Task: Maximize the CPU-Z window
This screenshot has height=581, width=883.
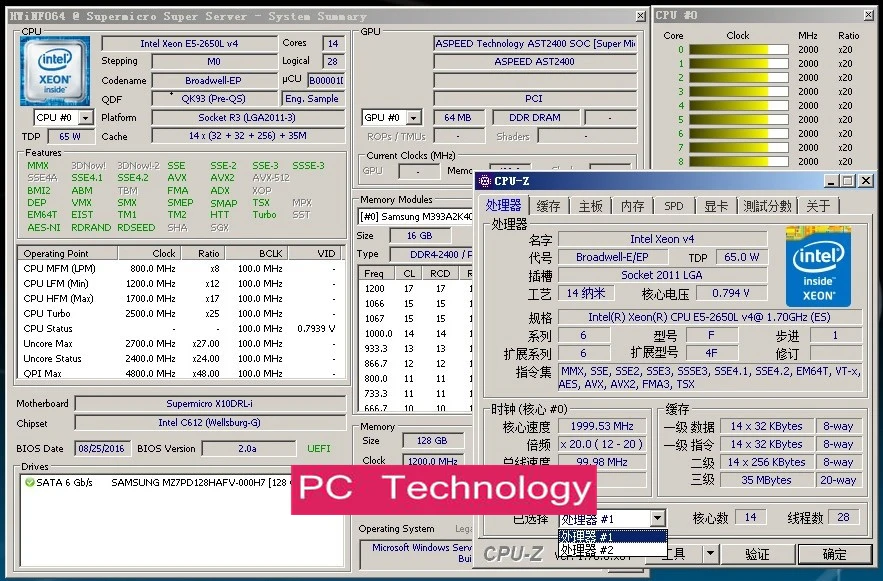Action: click(848, 181)
